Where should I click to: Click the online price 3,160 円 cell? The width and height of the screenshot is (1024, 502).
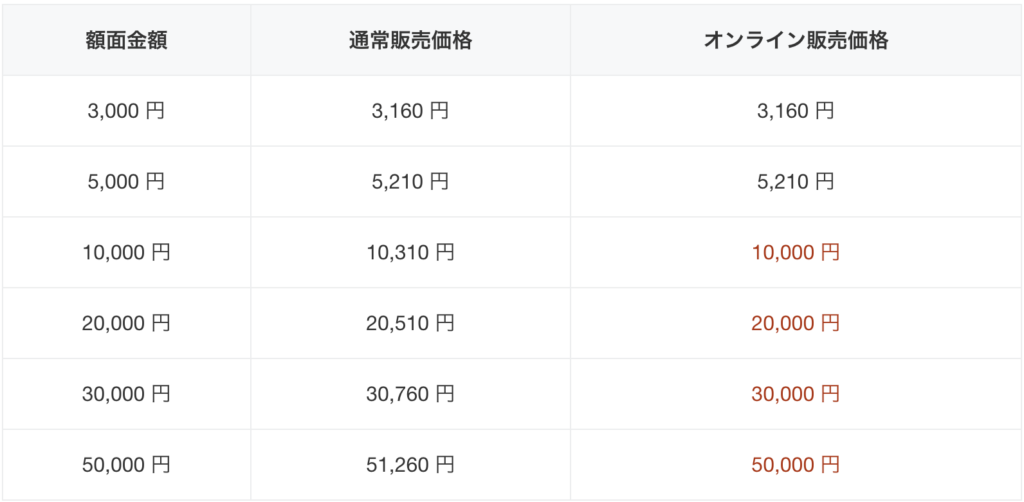coord(795,111)
